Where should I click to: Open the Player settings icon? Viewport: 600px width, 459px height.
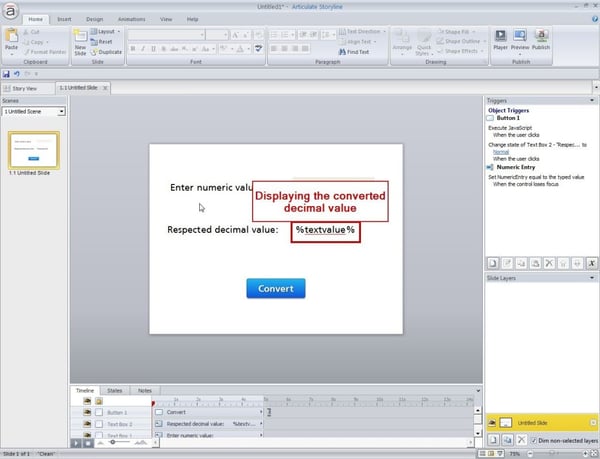click(x=500, y=39)
